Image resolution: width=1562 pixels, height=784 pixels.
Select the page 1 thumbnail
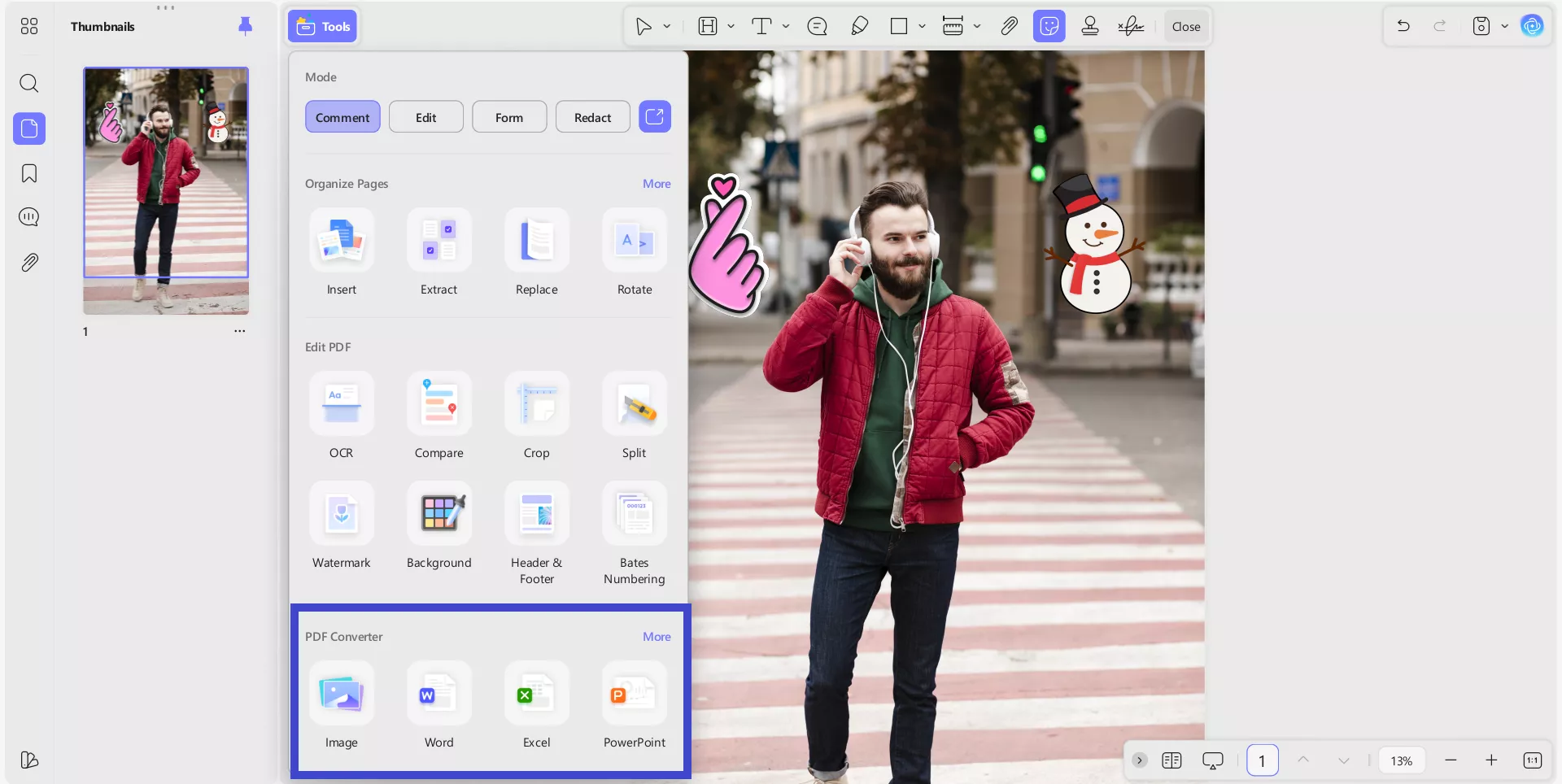166,190
